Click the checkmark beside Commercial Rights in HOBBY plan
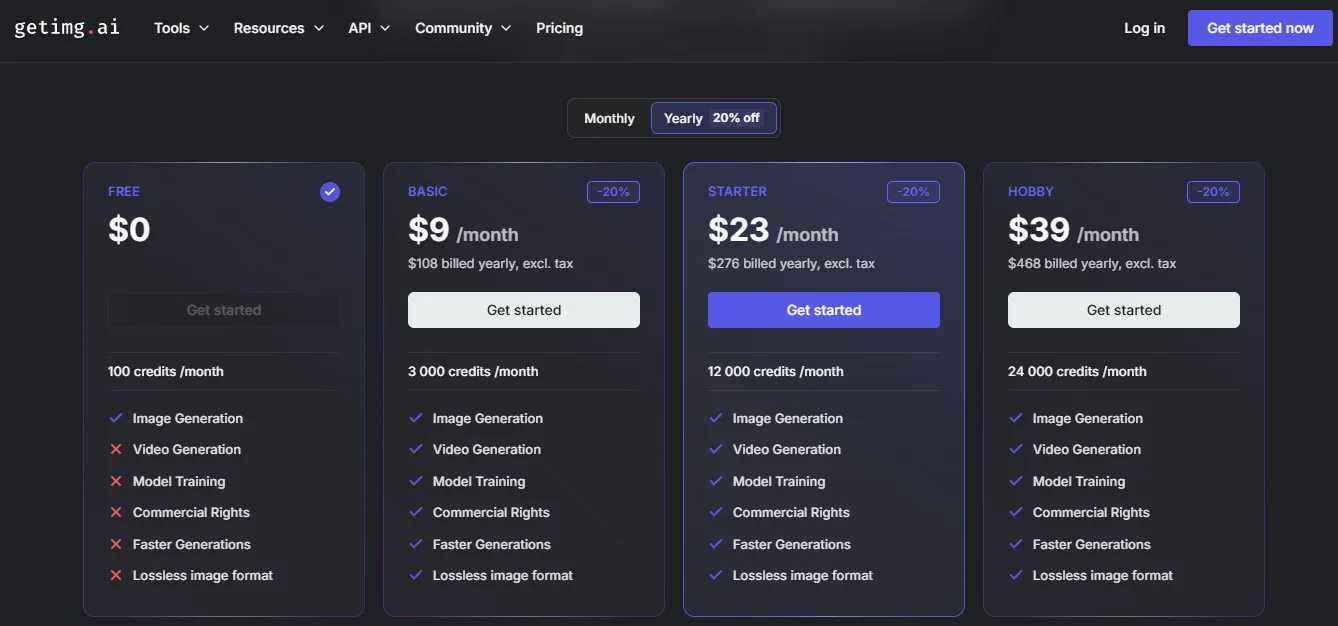The width and height of the screenshot is (1338, 626). click(x=1014, y=512)
